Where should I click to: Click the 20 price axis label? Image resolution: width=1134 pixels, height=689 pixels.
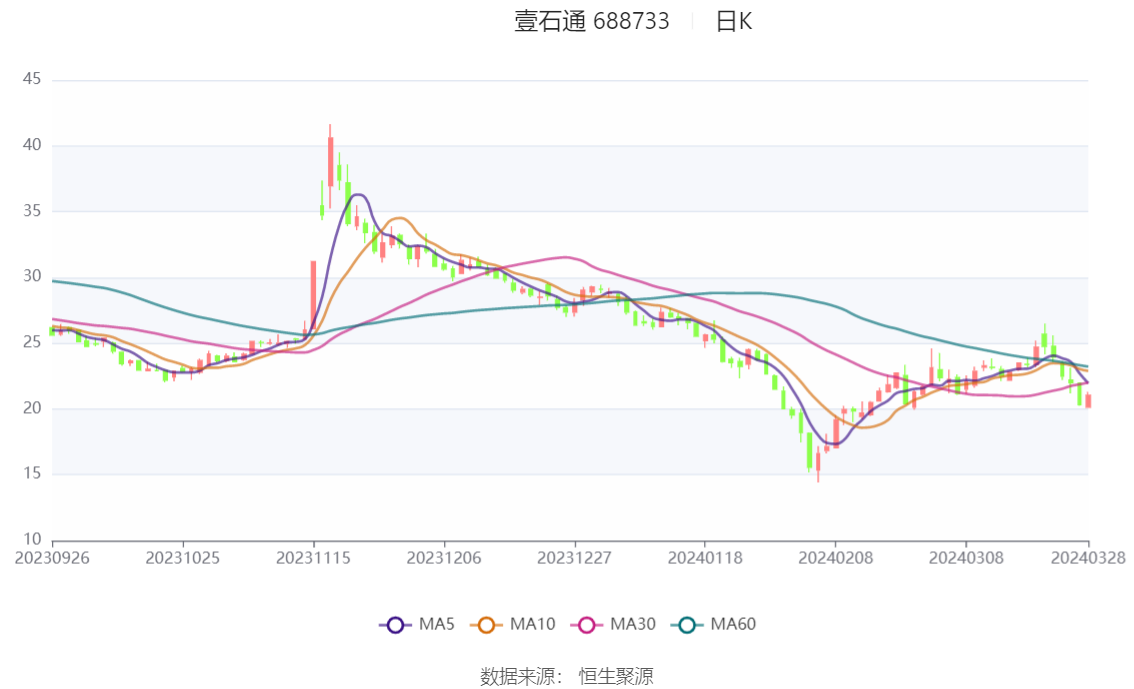(32, 408)
